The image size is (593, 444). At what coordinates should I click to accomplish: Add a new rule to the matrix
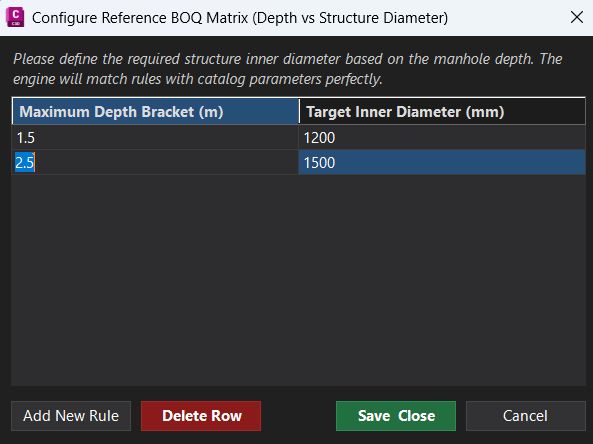(71, 416)
